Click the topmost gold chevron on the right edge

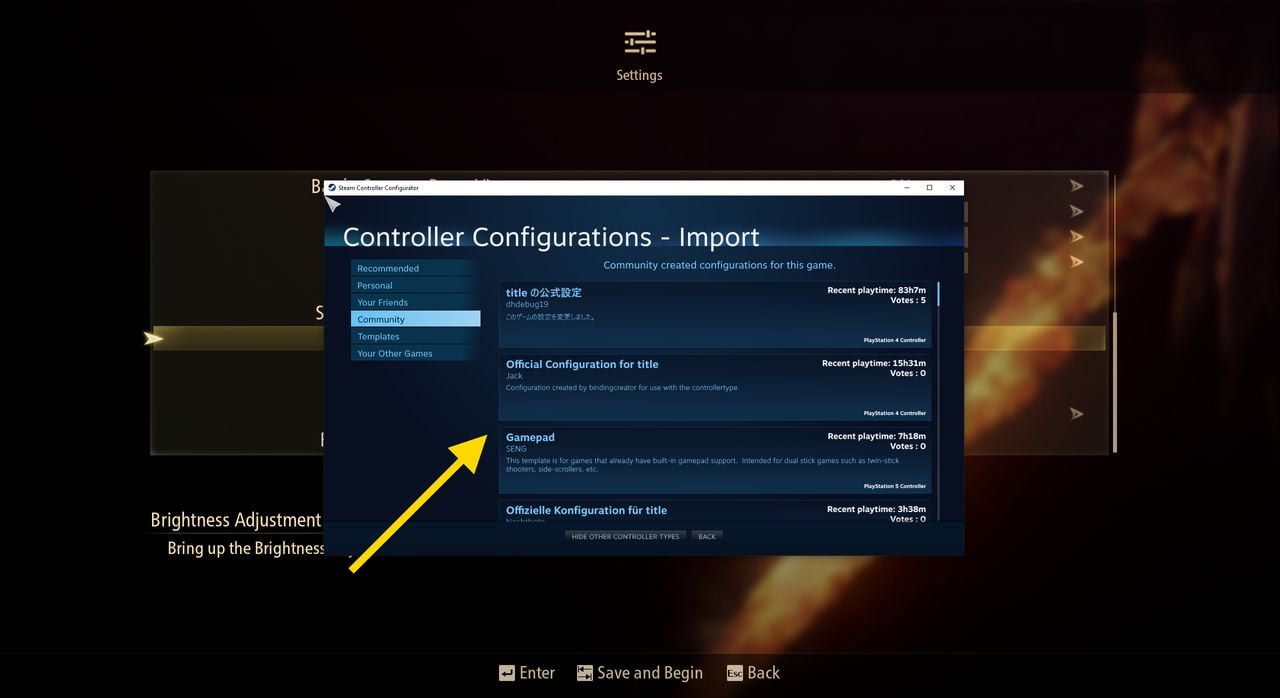click(x=1077, y=185)
